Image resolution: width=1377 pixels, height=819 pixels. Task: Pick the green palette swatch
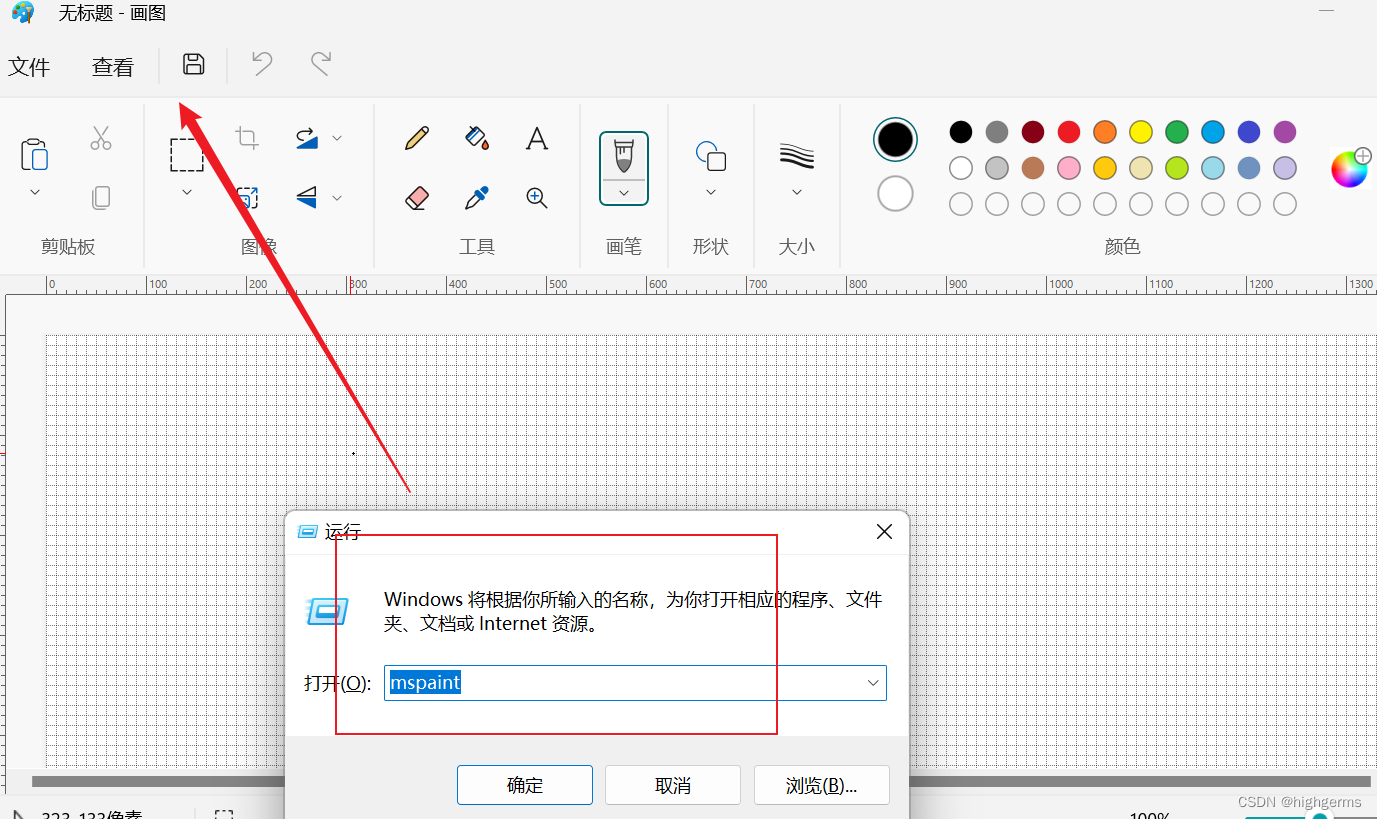1177,132
